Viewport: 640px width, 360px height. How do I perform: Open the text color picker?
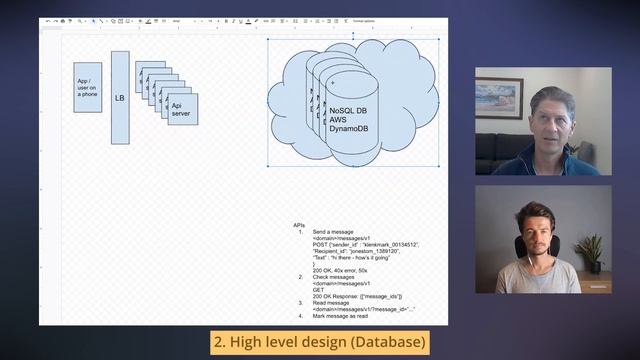pyautogui.click(x=248, y=21)
